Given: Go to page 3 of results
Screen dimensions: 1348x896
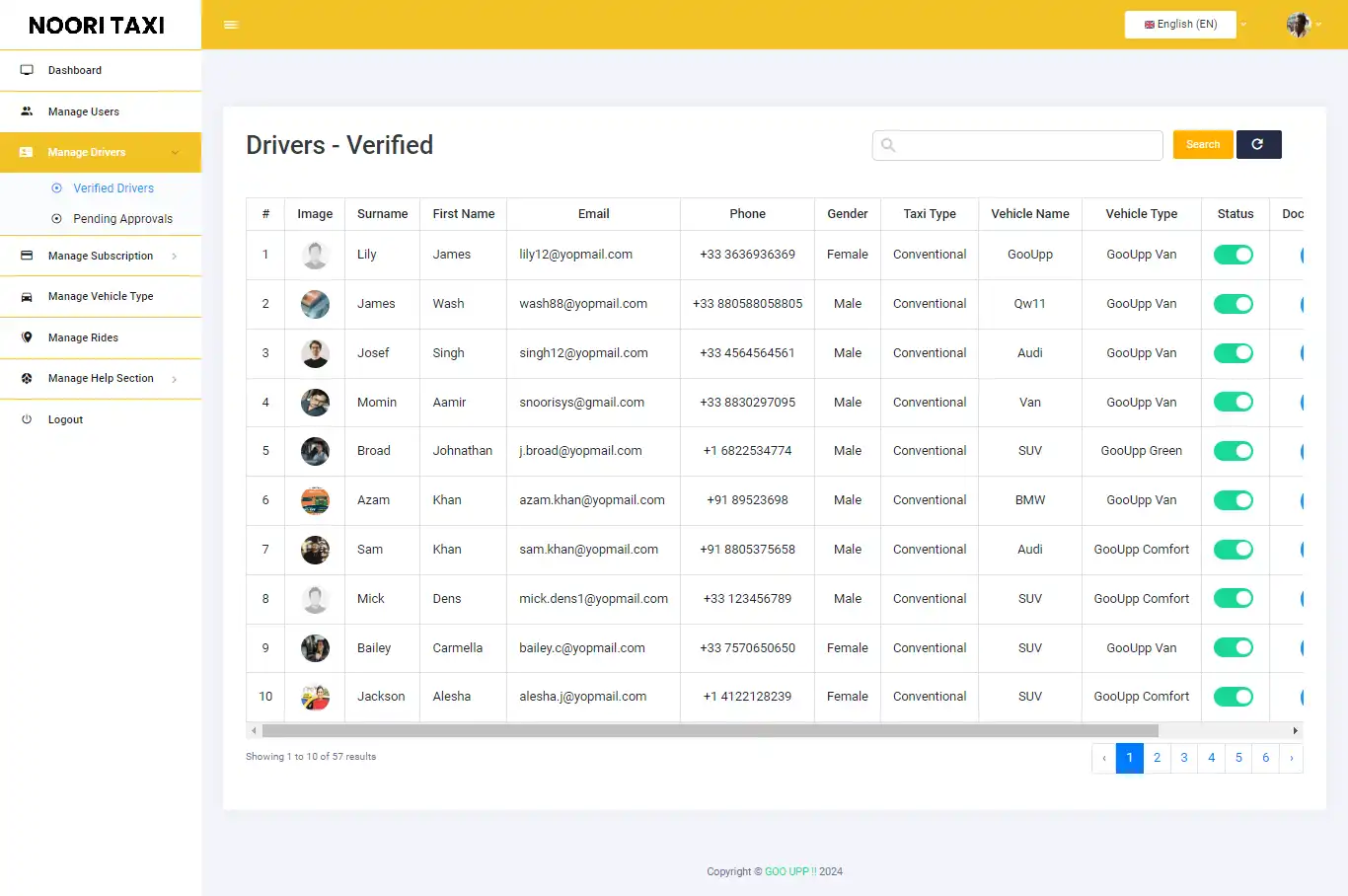Looking at the screenshot, I should pyautogui.click(x=1183, y=758).
